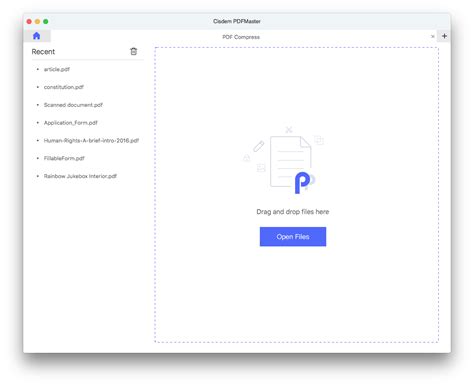The width and height of the screenshot is (474, 386).
Task: Open Human-Rights-A-brief-intro-2016.pdf from recents
Action: pos(91,140)
